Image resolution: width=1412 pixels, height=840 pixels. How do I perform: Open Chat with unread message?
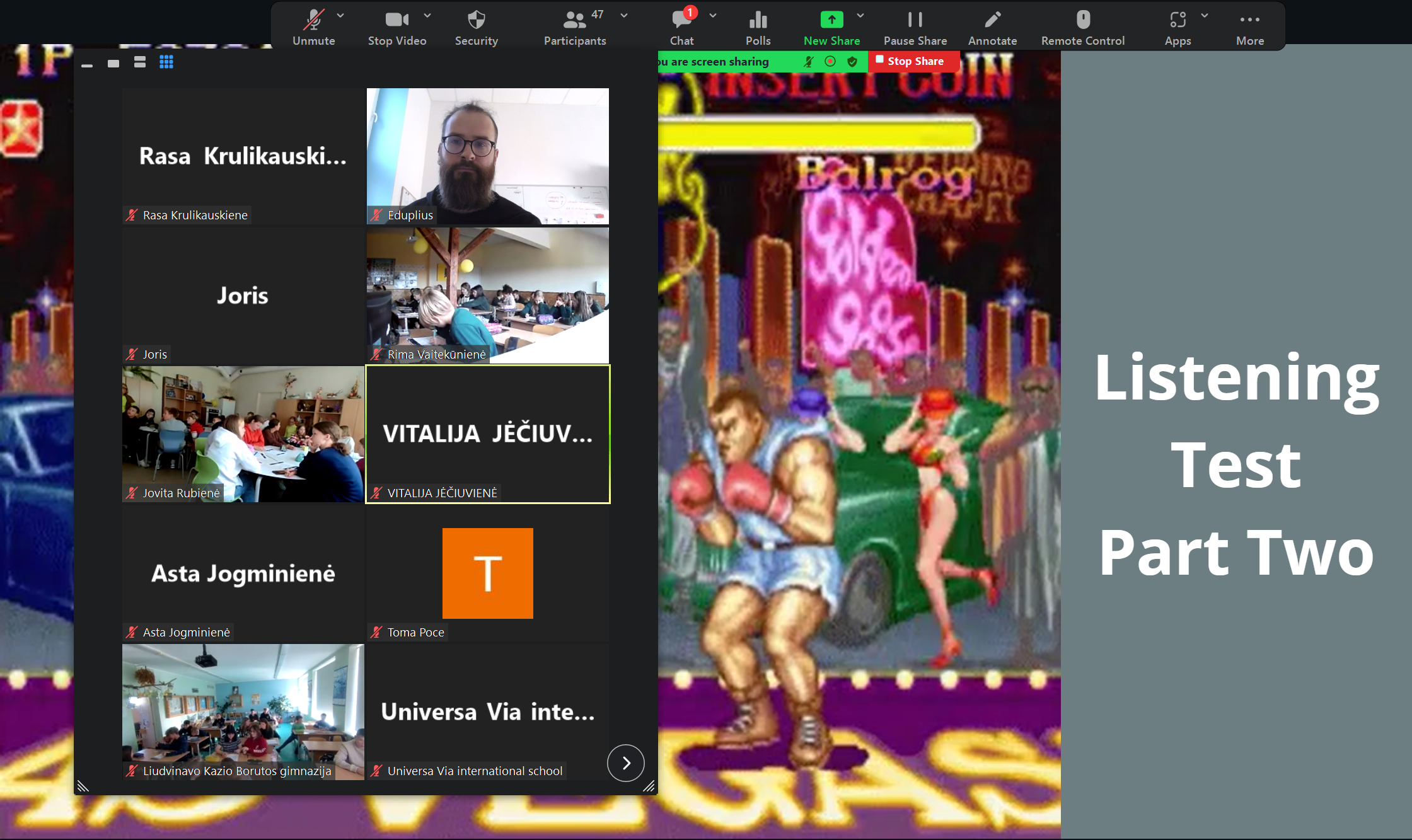coord(681,20)
